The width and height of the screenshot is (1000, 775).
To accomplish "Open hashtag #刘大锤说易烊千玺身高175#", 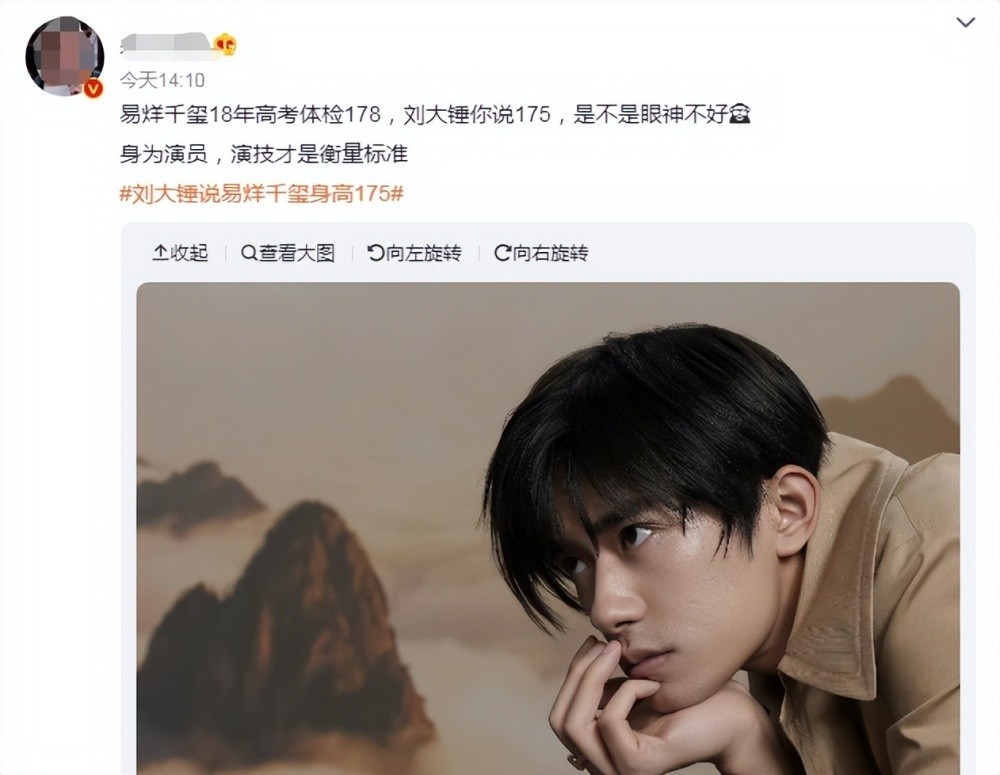I will coord(261,193).
